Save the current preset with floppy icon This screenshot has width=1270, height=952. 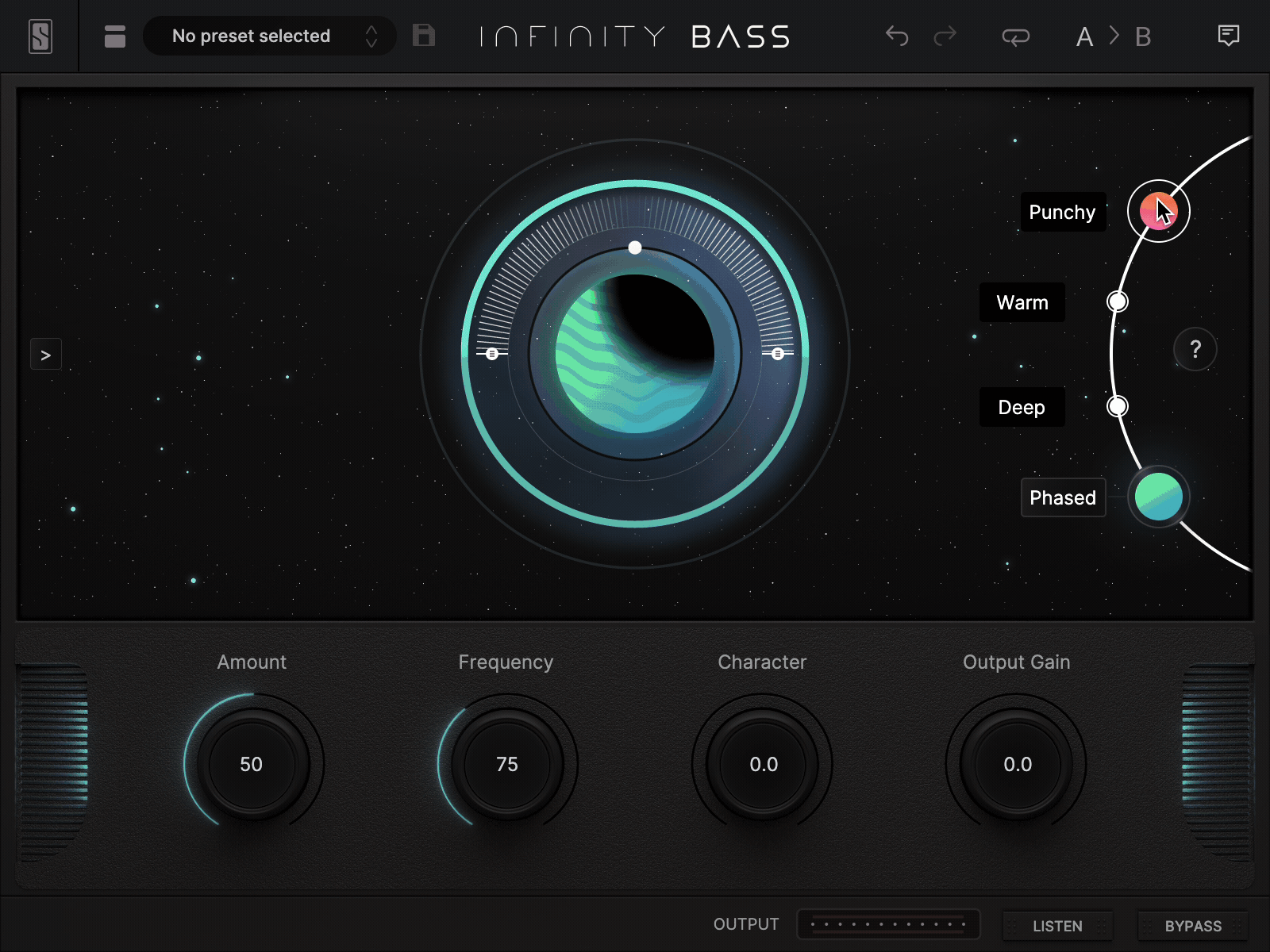424,36
